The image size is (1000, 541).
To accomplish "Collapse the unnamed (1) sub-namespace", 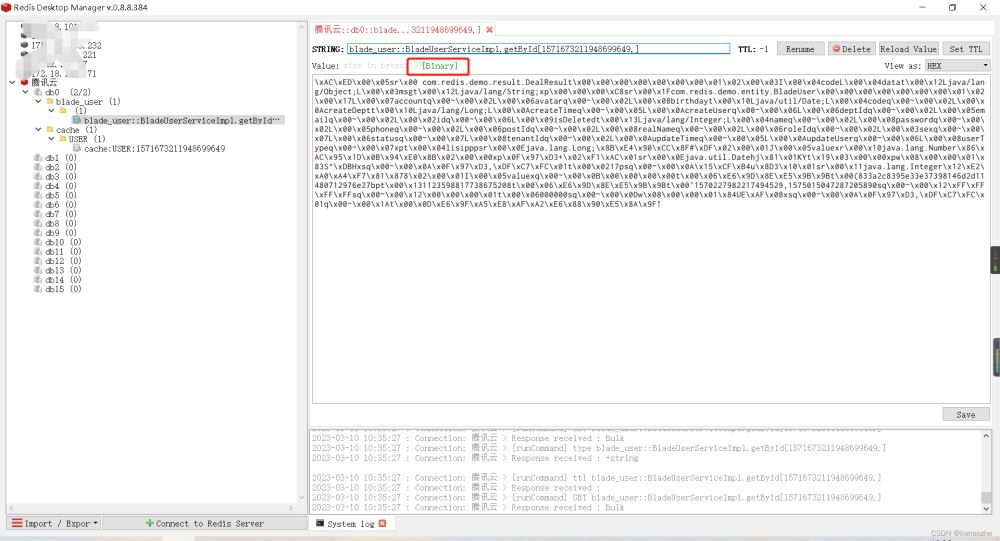I will [x=51, y=110].
